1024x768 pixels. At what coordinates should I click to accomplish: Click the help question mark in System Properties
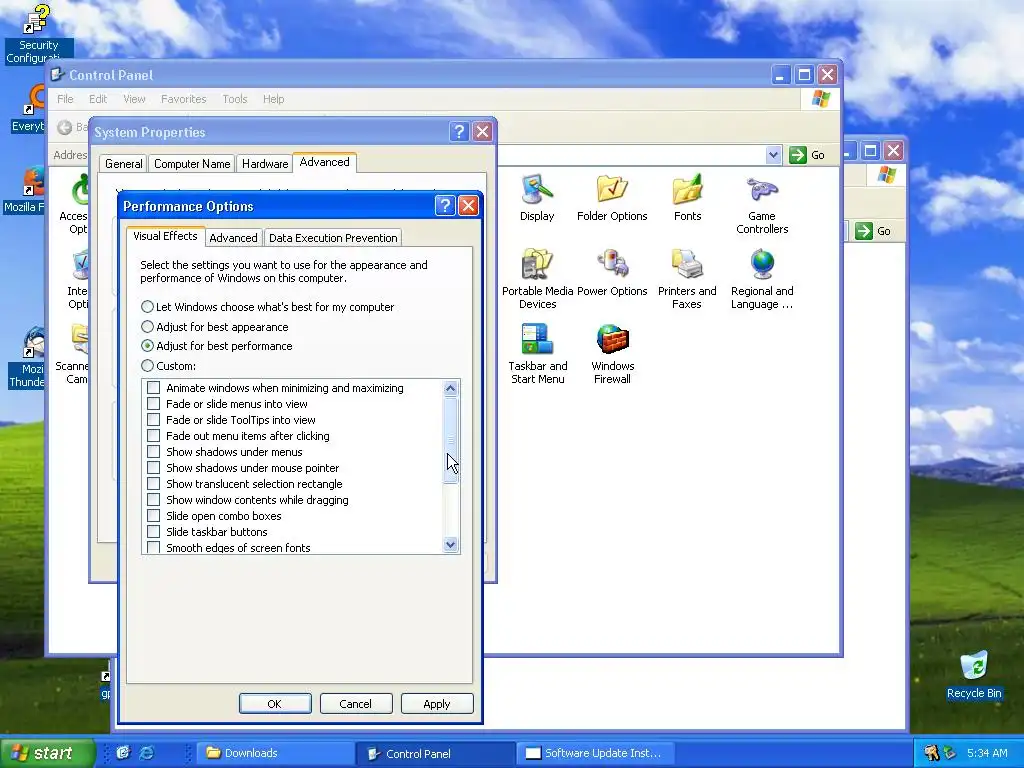pos(459,132)
